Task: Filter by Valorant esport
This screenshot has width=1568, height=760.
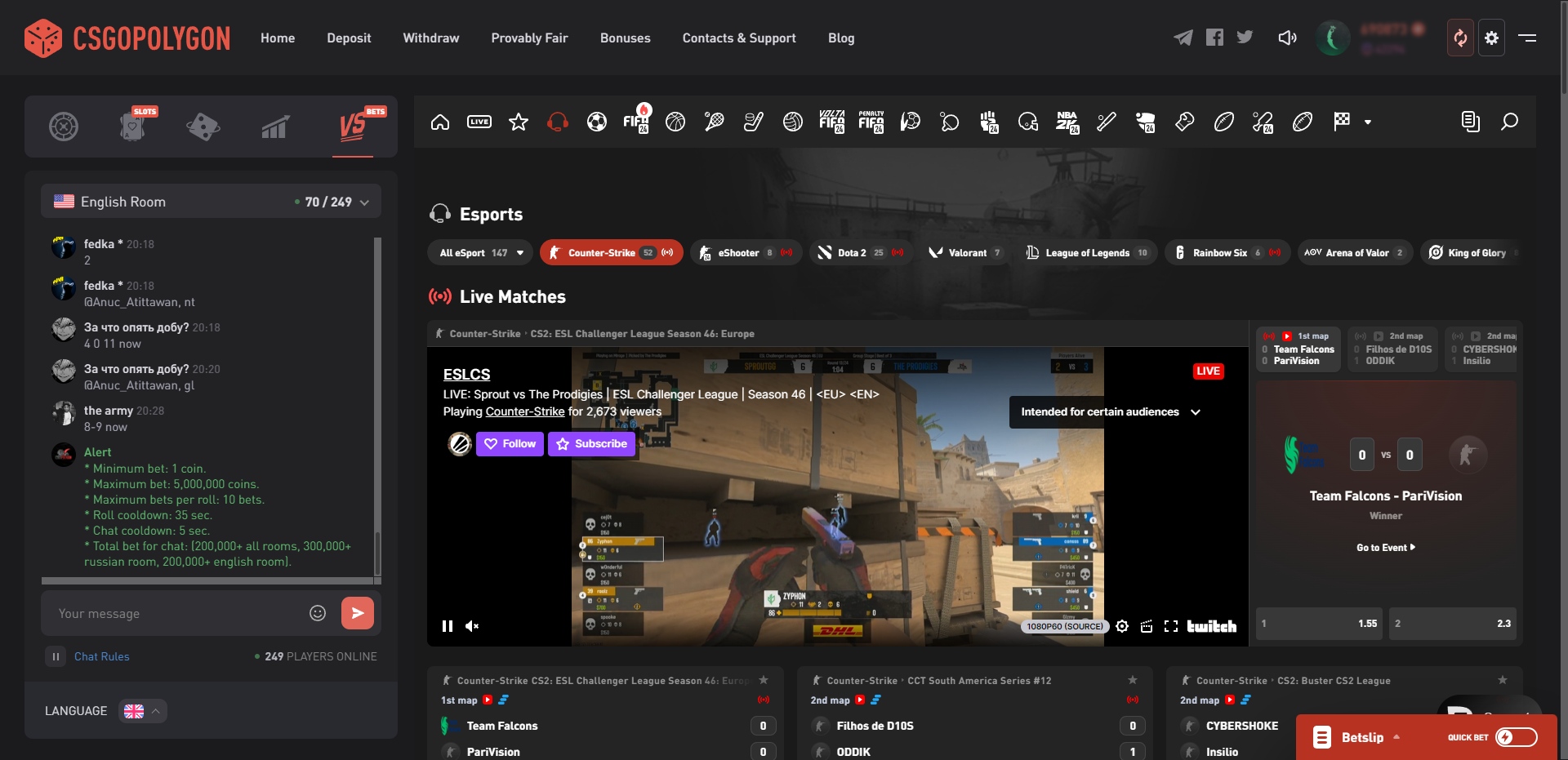Action: 964,253
